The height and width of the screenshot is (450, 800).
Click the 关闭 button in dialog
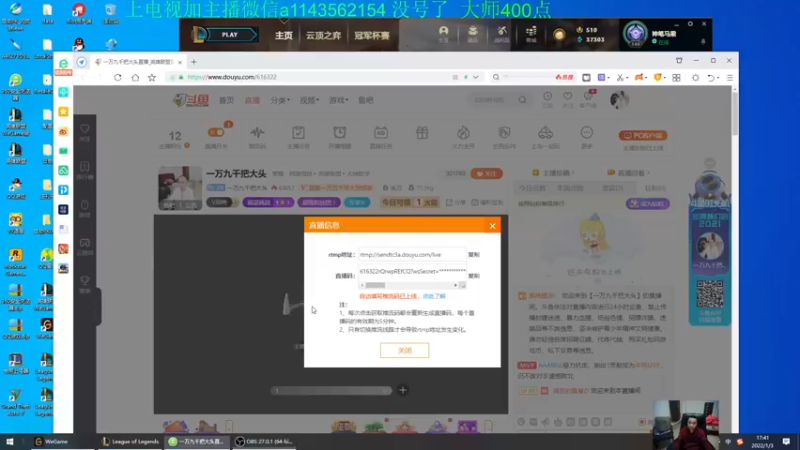405,351
